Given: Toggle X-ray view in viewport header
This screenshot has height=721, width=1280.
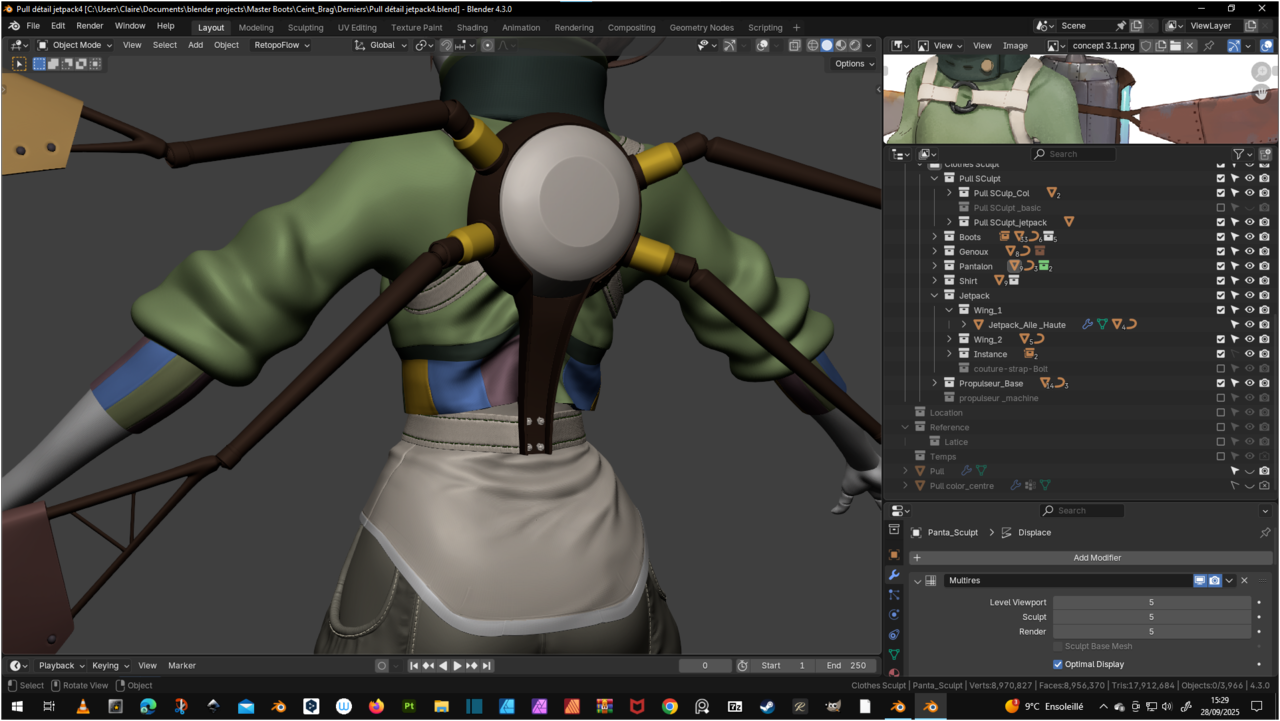Looking at the screenshot, I should click(x=794, y=45).
